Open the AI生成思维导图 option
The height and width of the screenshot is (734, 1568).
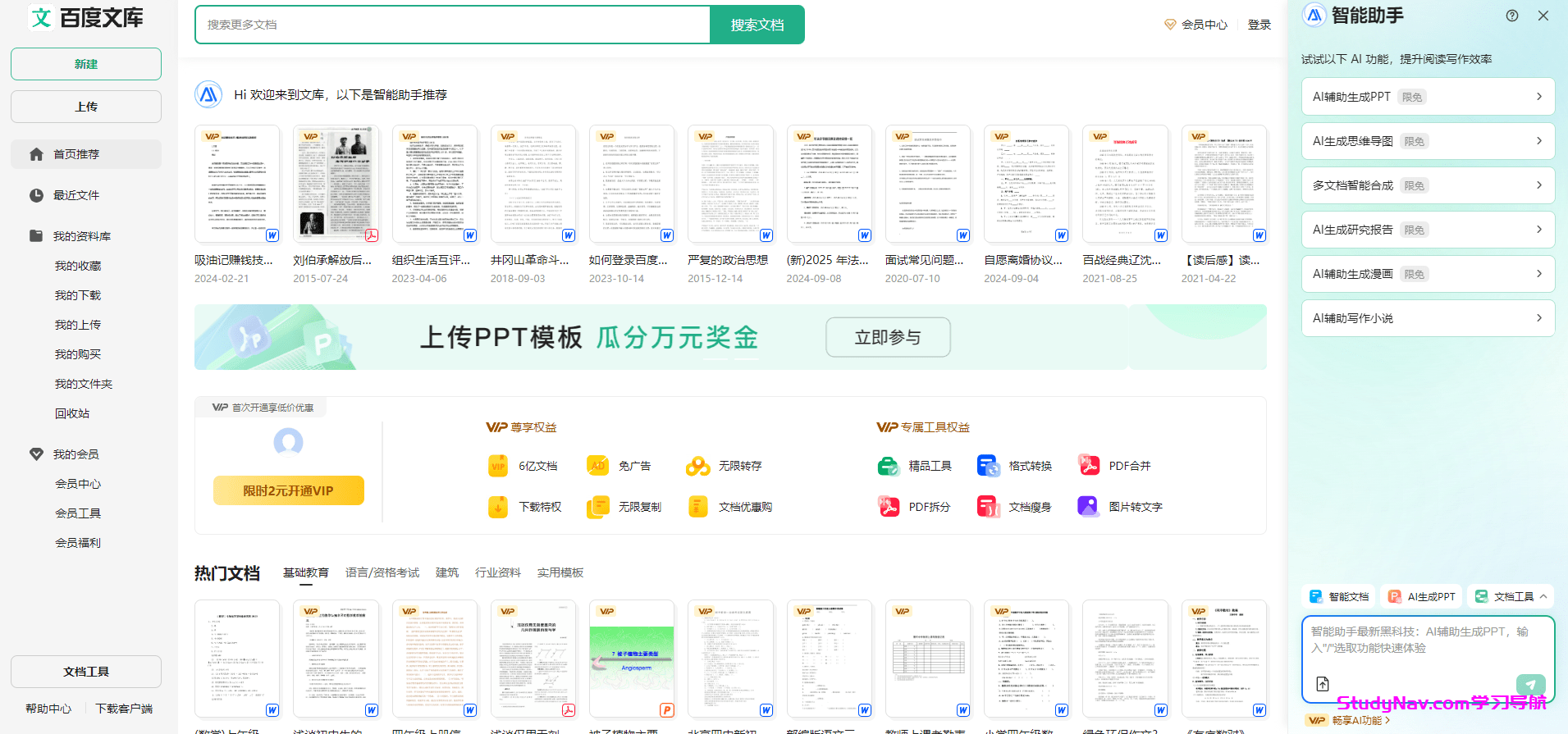1428,141
